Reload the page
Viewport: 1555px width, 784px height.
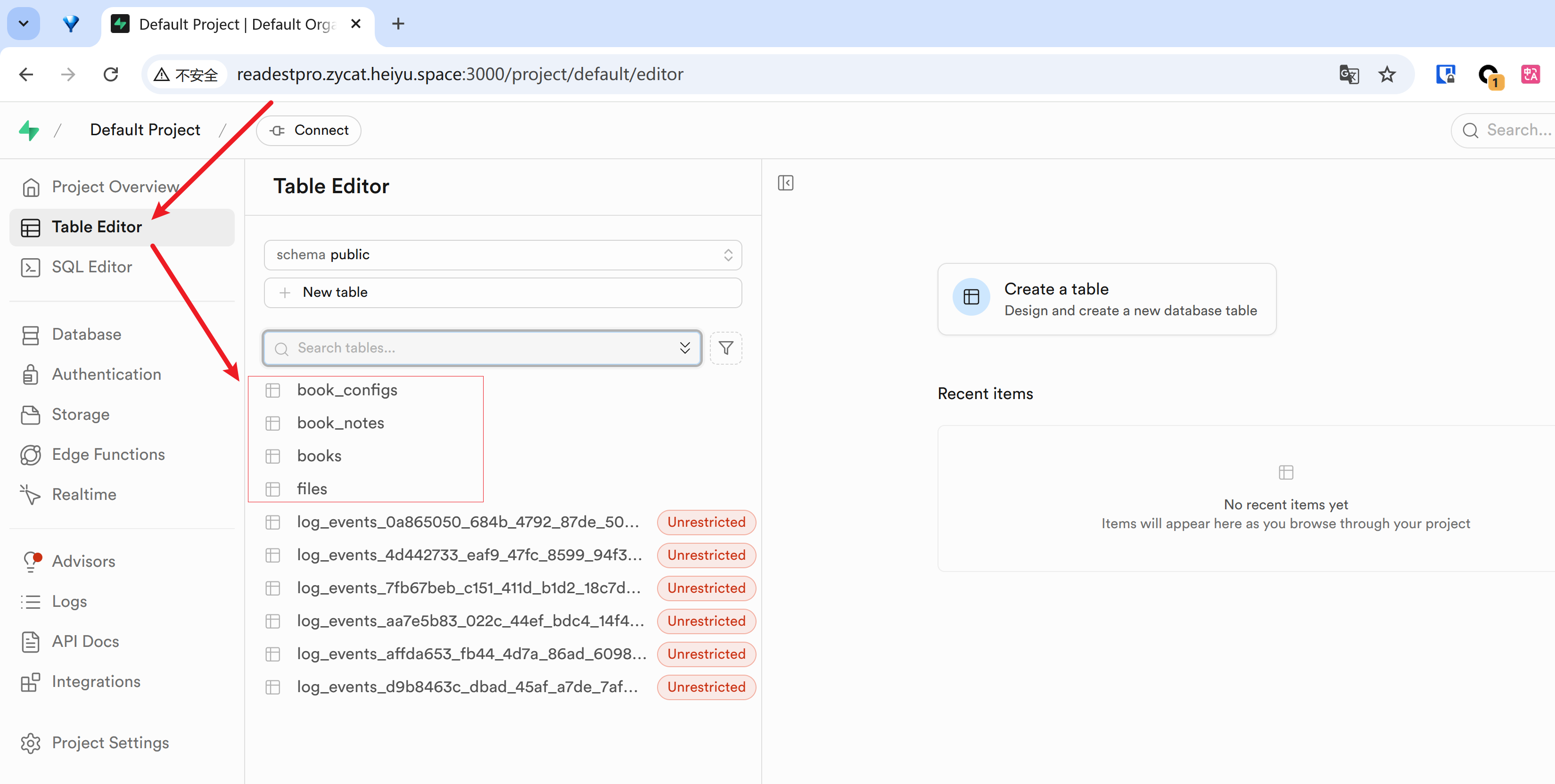[110, 74]
